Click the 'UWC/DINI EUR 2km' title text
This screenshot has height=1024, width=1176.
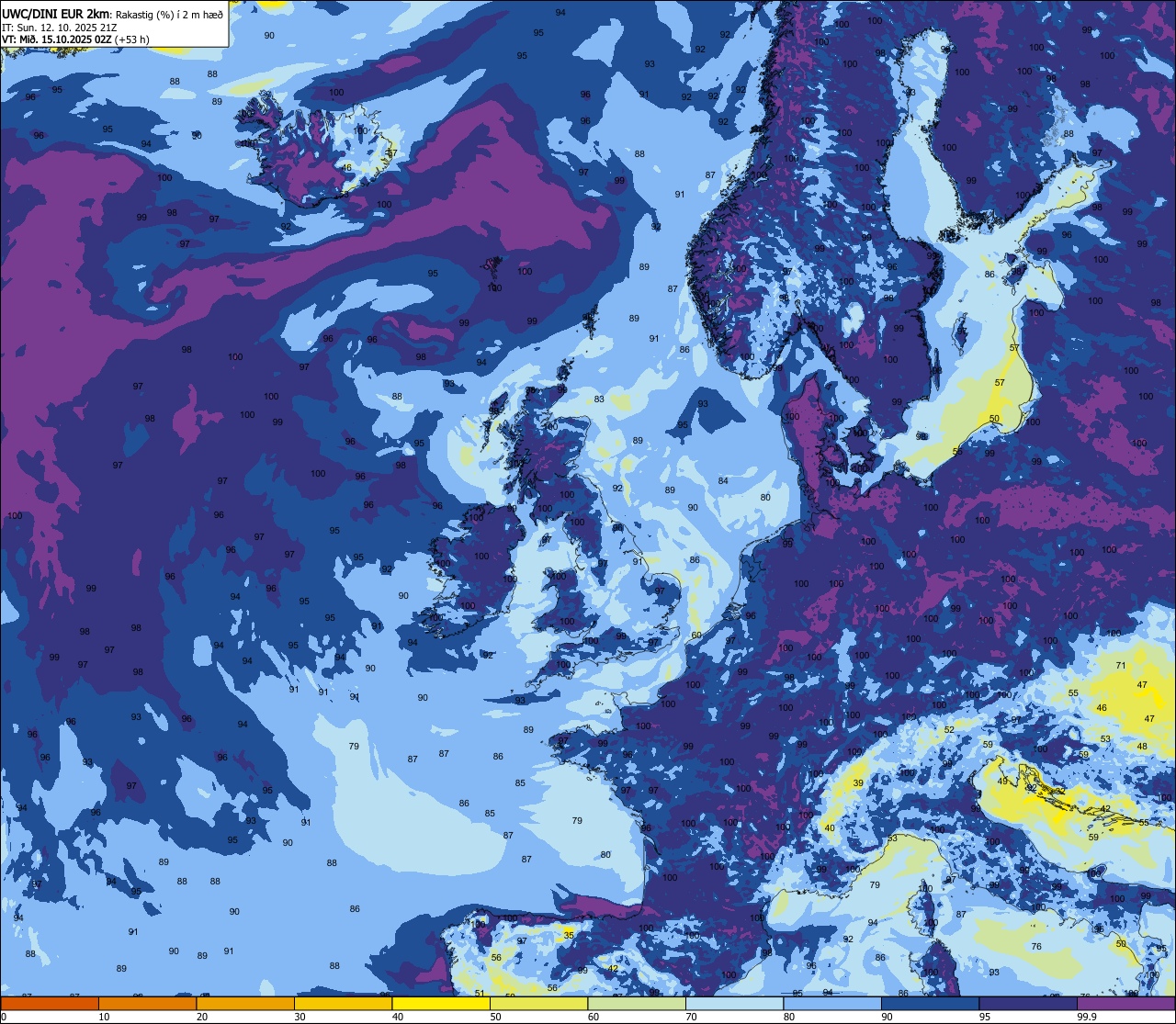[x=56, y=14]
